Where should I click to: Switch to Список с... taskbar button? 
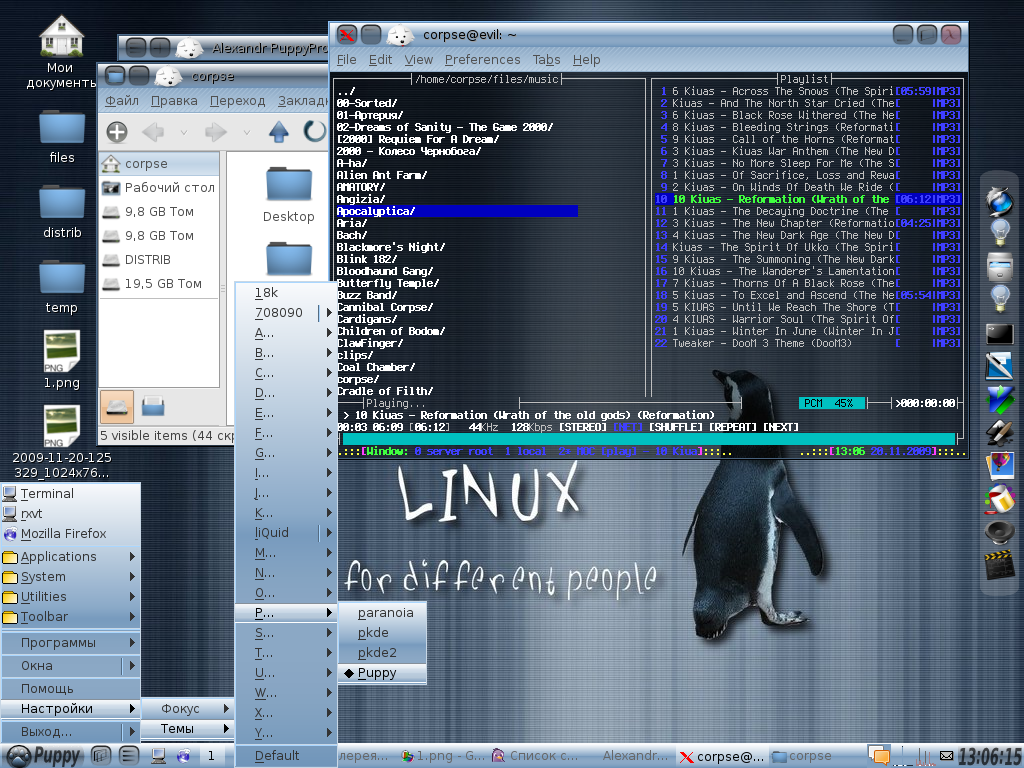pyautogui.click(x=536, y=756)
